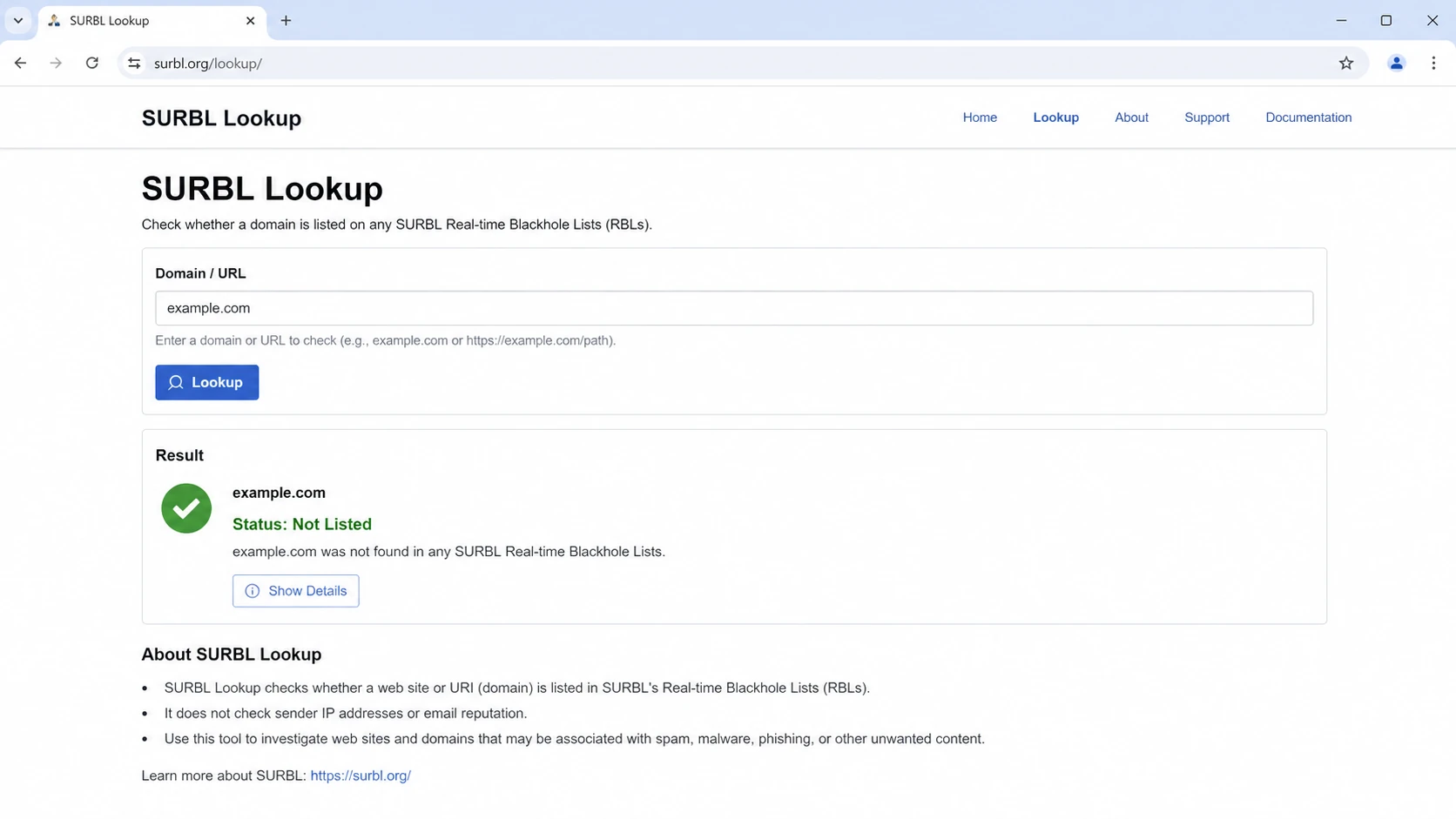
Task: Follow the https://surbl.org/ link
Action: click(x=361, y=775)
